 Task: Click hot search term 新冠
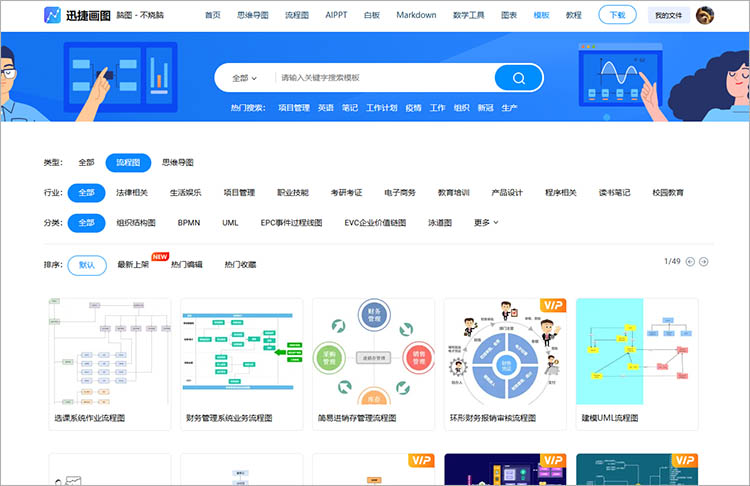[x=485, y=108]
